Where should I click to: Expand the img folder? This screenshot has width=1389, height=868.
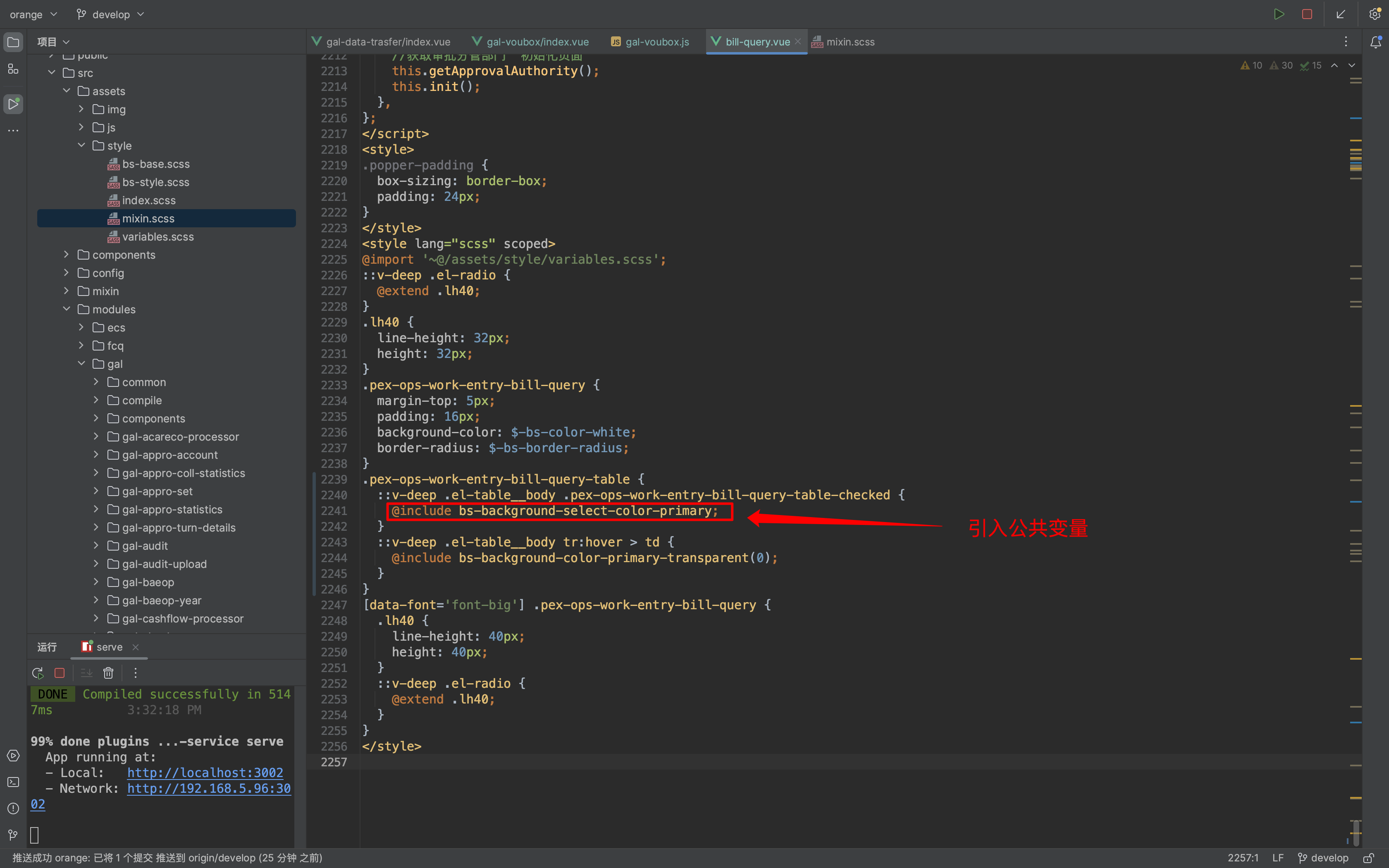click(x=81, y=109)
